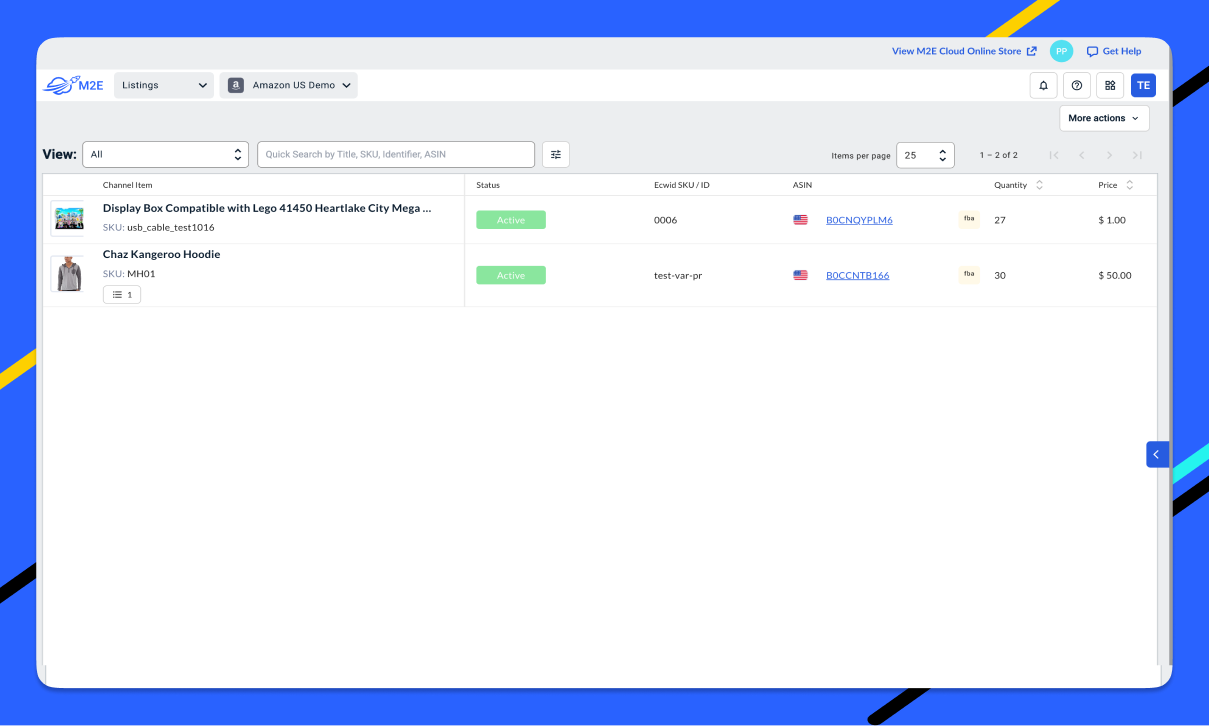Click the PP avatar in the header
1209x726 pixels.
point(1061,51)
